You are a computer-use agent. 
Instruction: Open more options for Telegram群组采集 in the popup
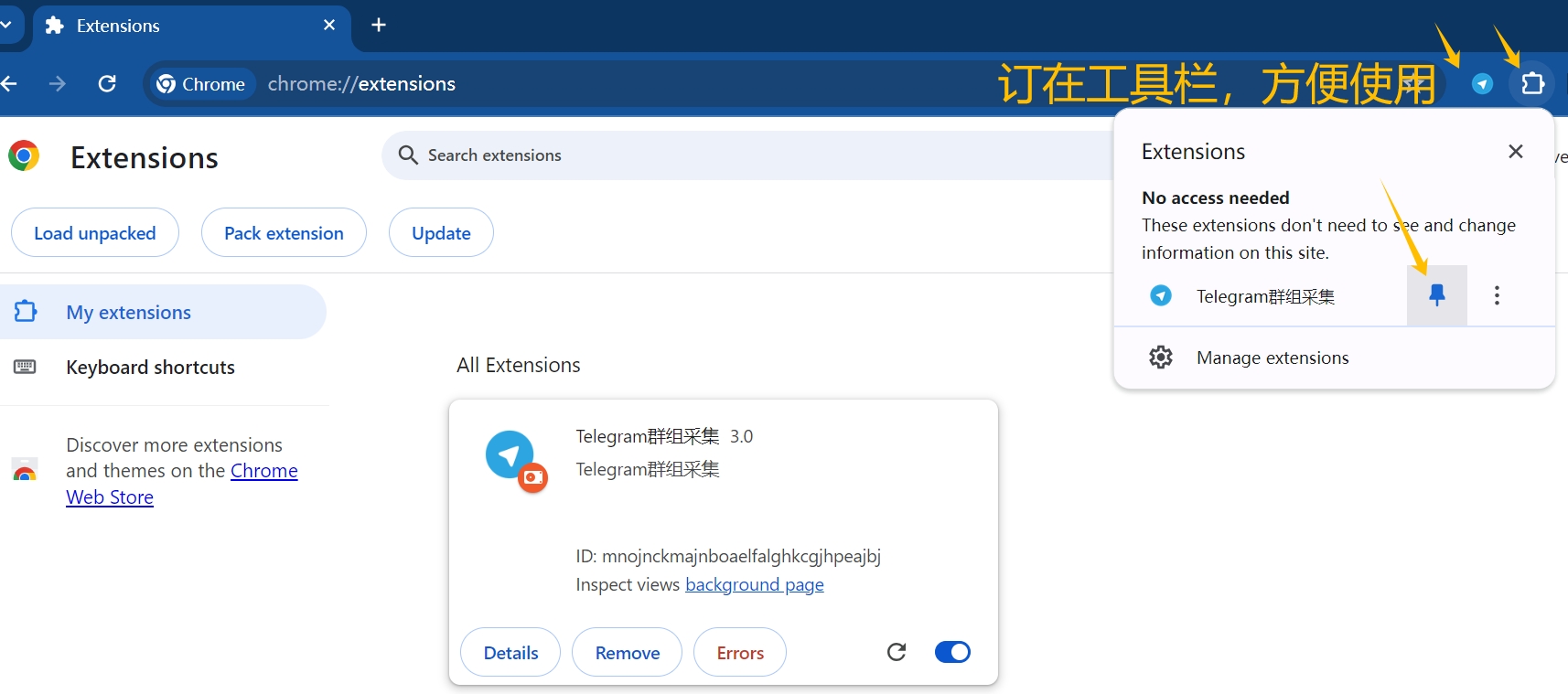tap(1497, 294)
